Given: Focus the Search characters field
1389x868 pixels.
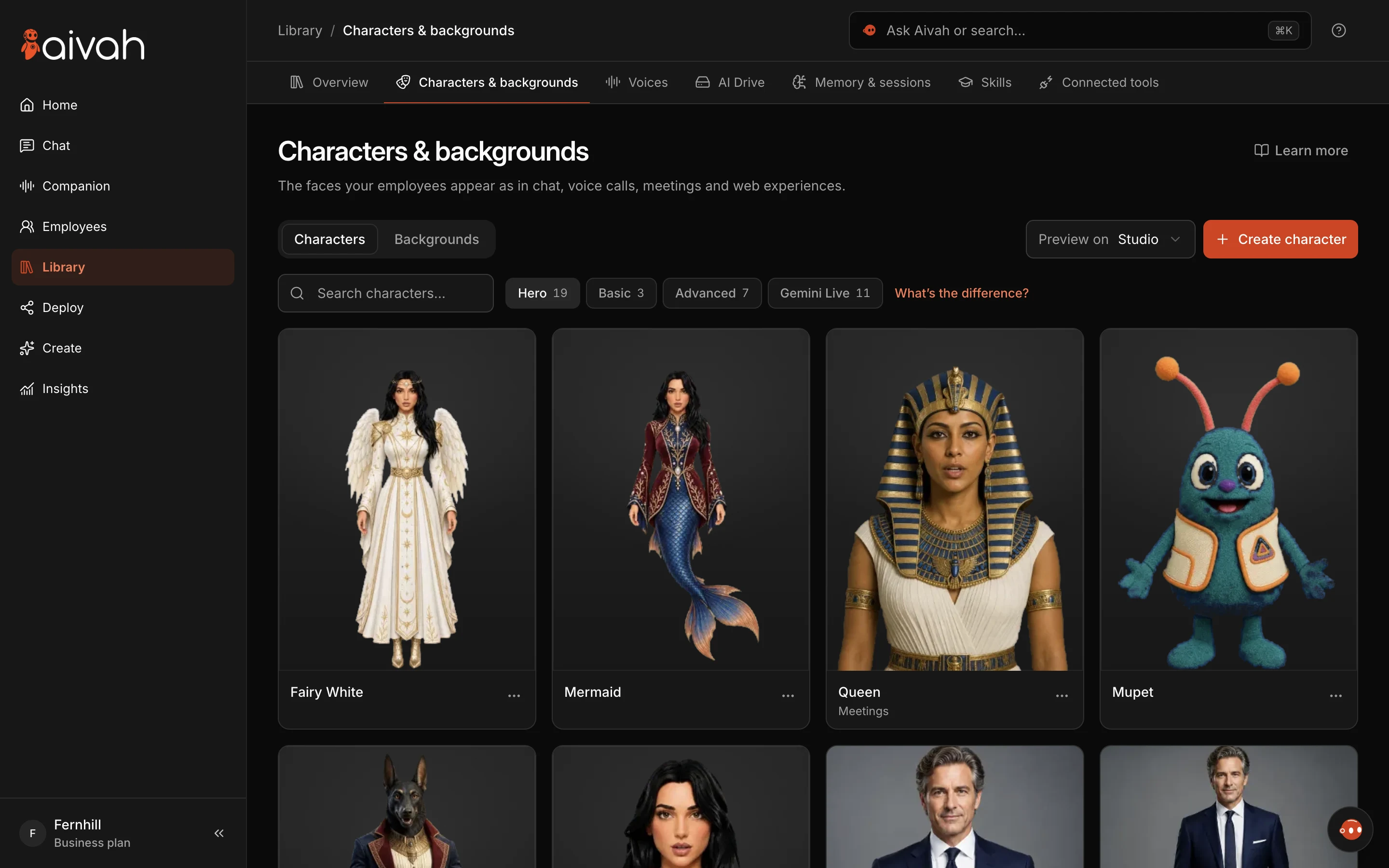Looking at the screenshot, I should point(386,293).
